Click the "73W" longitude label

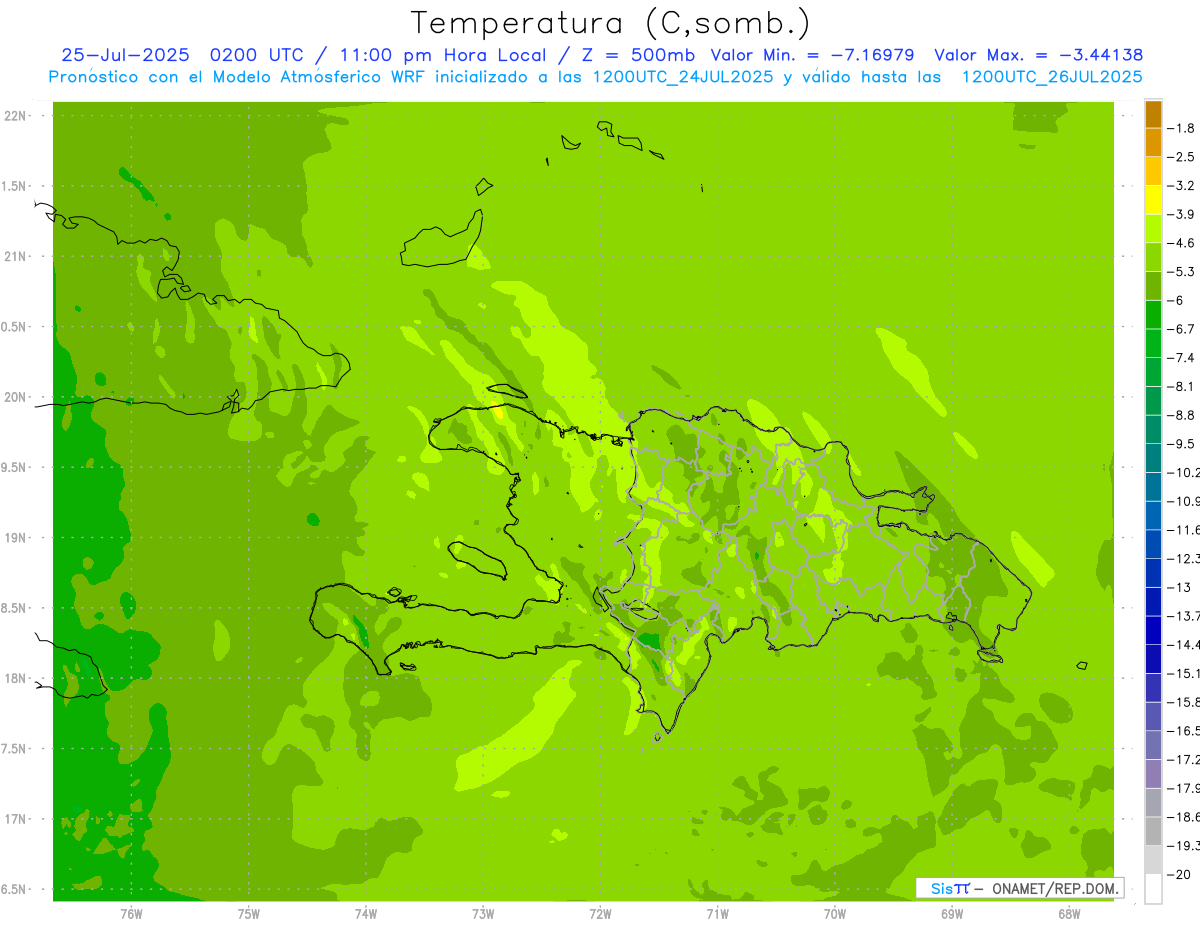coord(483,914)
